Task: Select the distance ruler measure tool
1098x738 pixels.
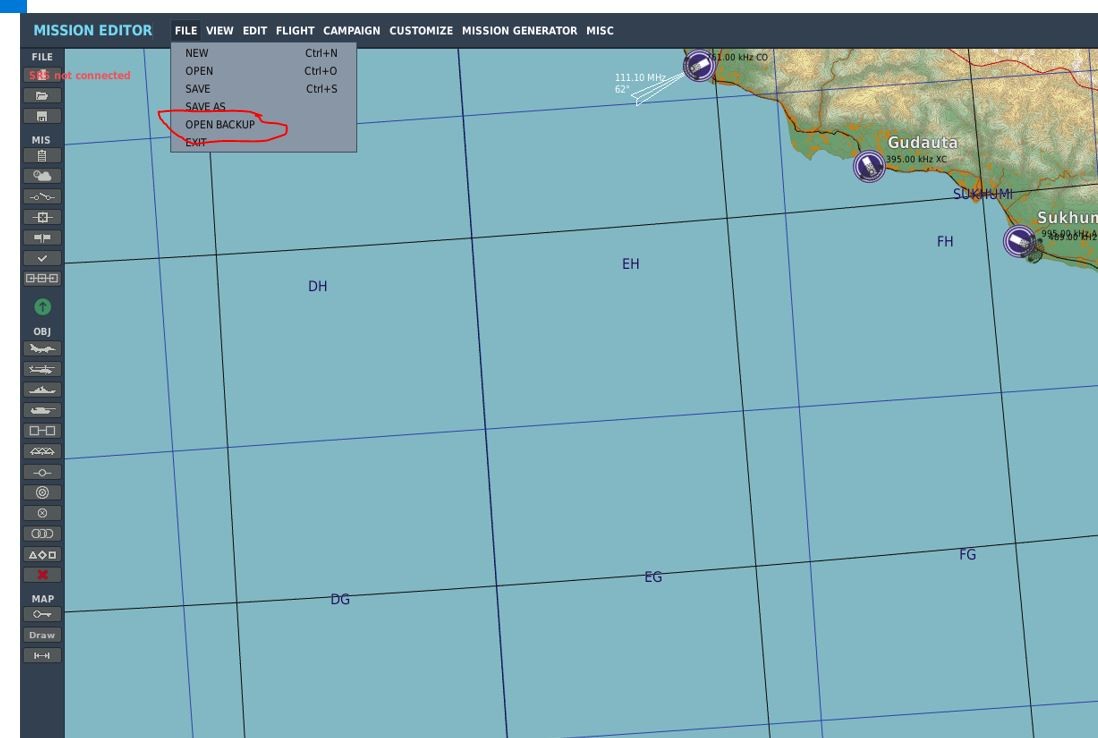Action: click(42, 656)
